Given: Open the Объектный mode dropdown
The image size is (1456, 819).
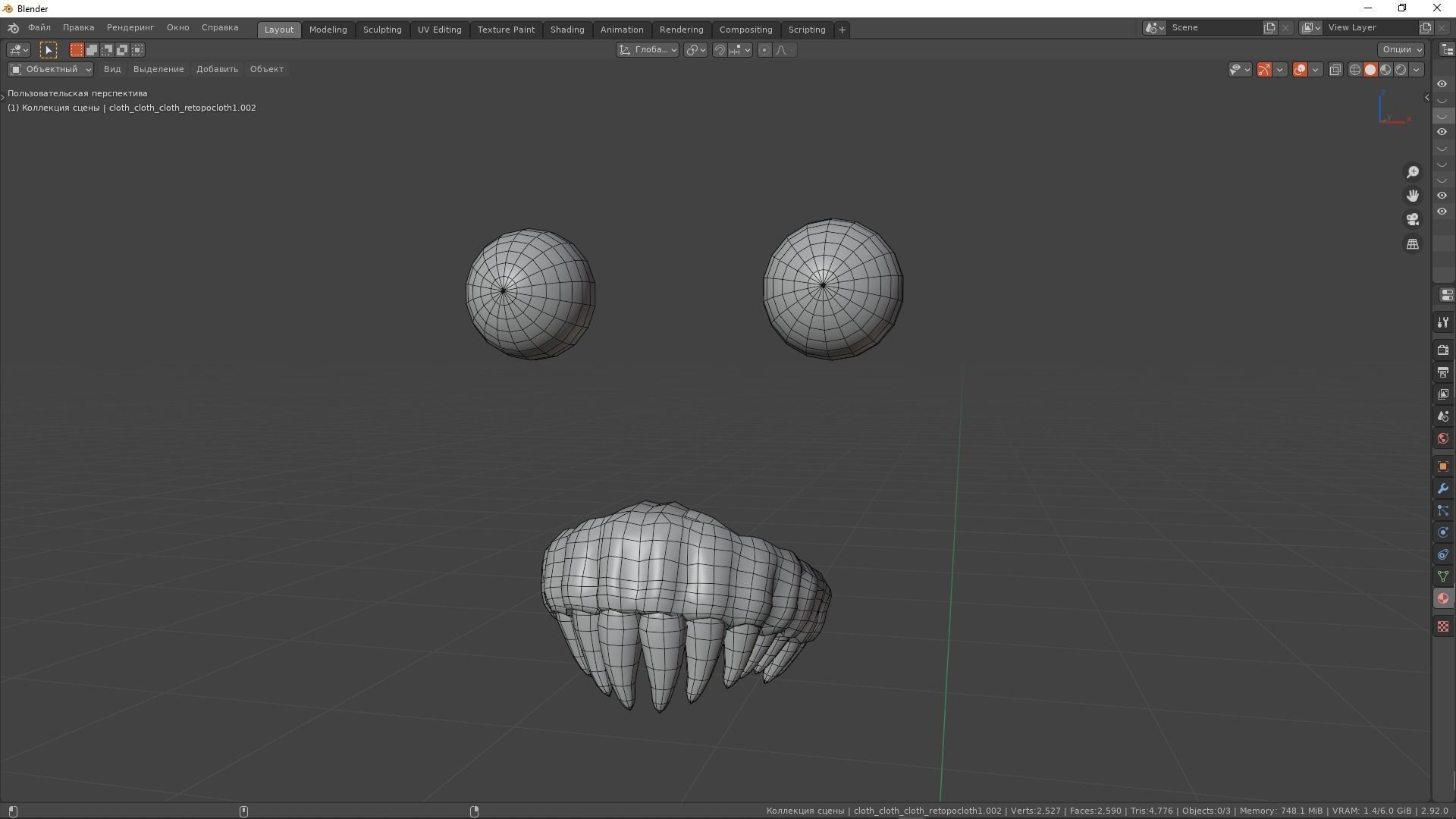Looking at the screenshot, I should [50, 69].
